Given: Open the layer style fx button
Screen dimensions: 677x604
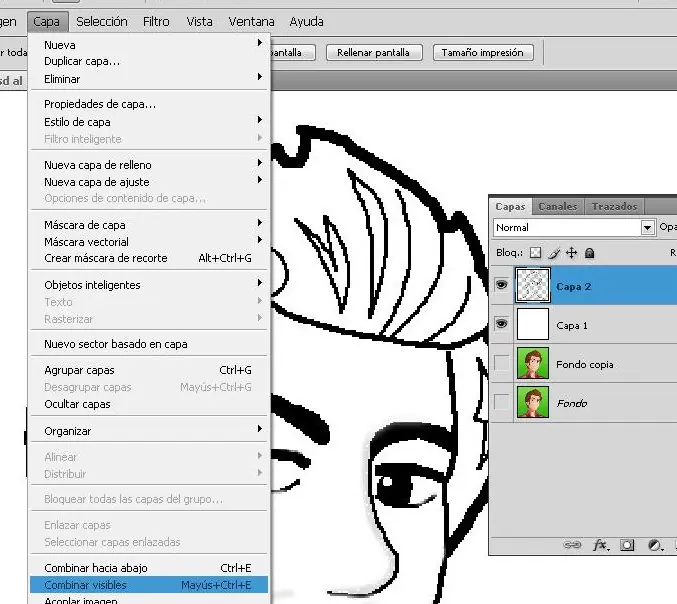Looking at the screenshot, I should [601, 545].
